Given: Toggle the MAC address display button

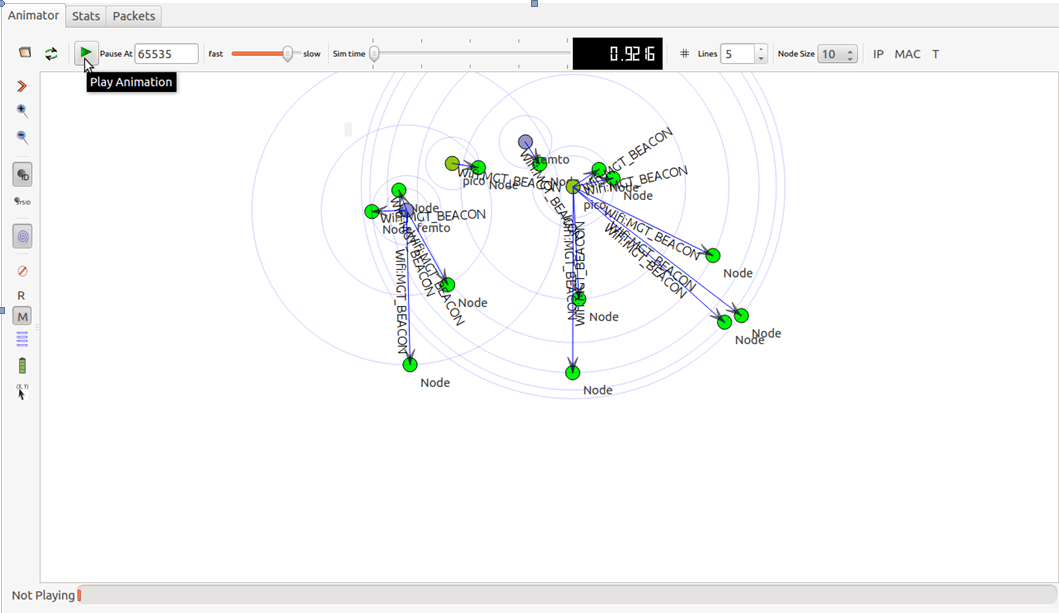Looking at the screenshot, I should coord(907,54).
